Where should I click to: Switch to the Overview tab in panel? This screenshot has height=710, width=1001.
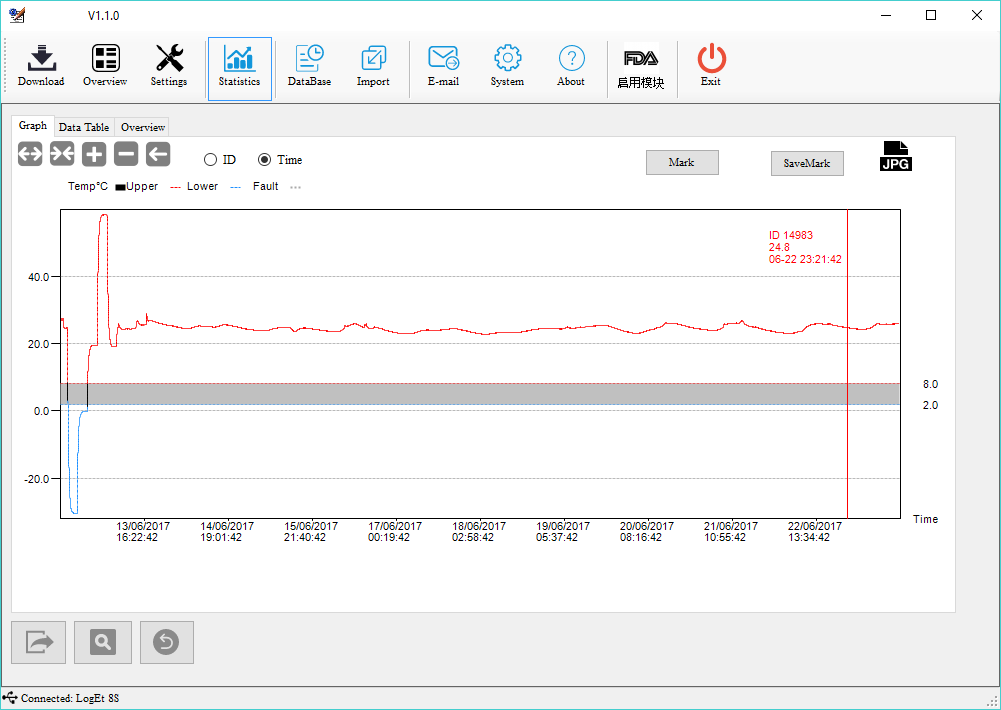tap(143, 127)
